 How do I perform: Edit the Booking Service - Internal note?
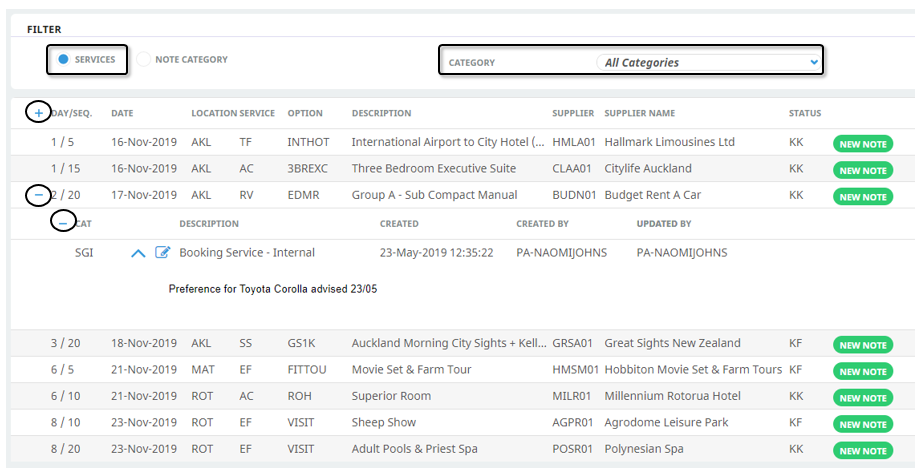(x=163, y=253)
